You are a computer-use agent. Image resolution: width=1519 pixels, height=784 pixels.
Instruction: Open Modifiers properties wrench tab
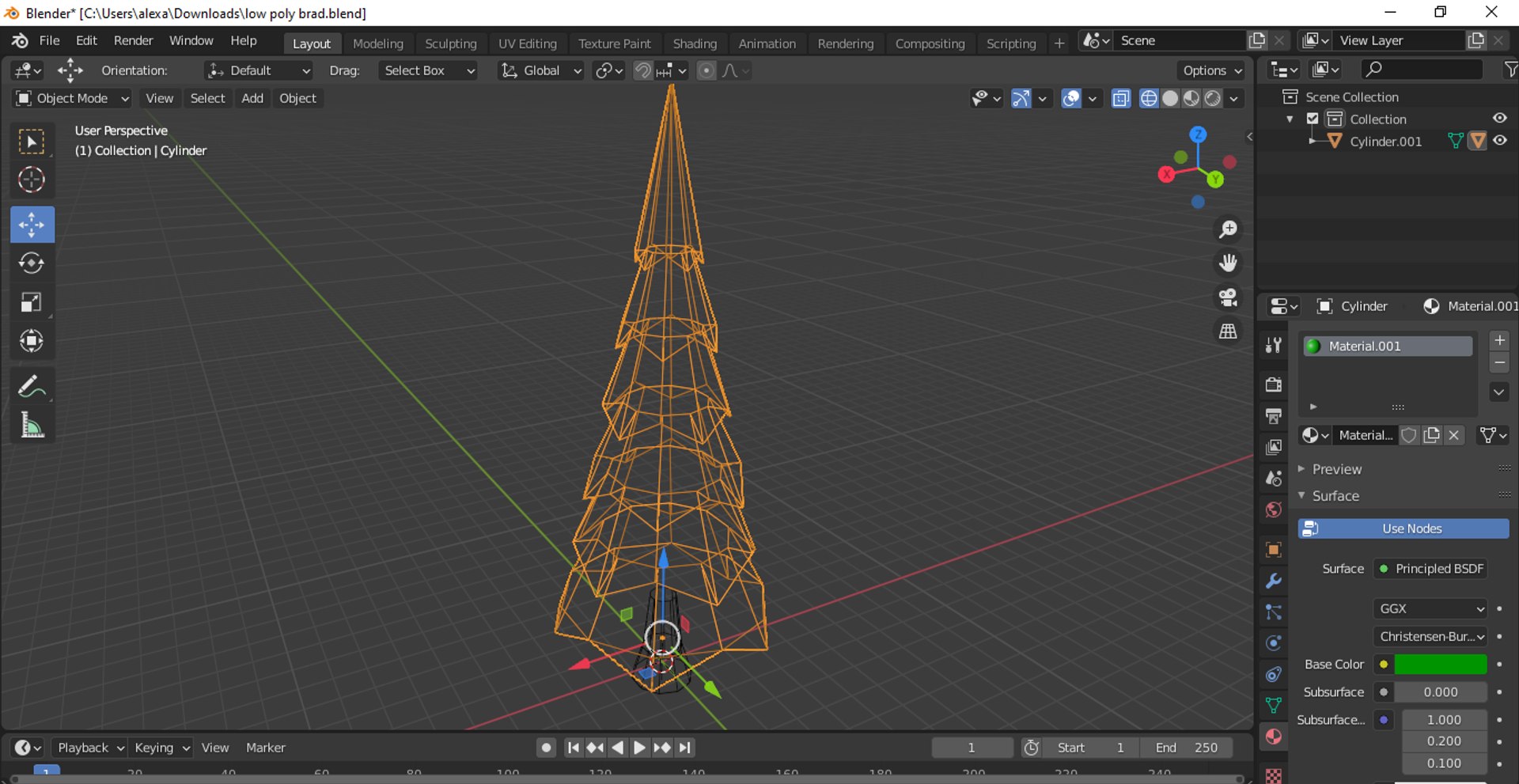[1273, 581]
